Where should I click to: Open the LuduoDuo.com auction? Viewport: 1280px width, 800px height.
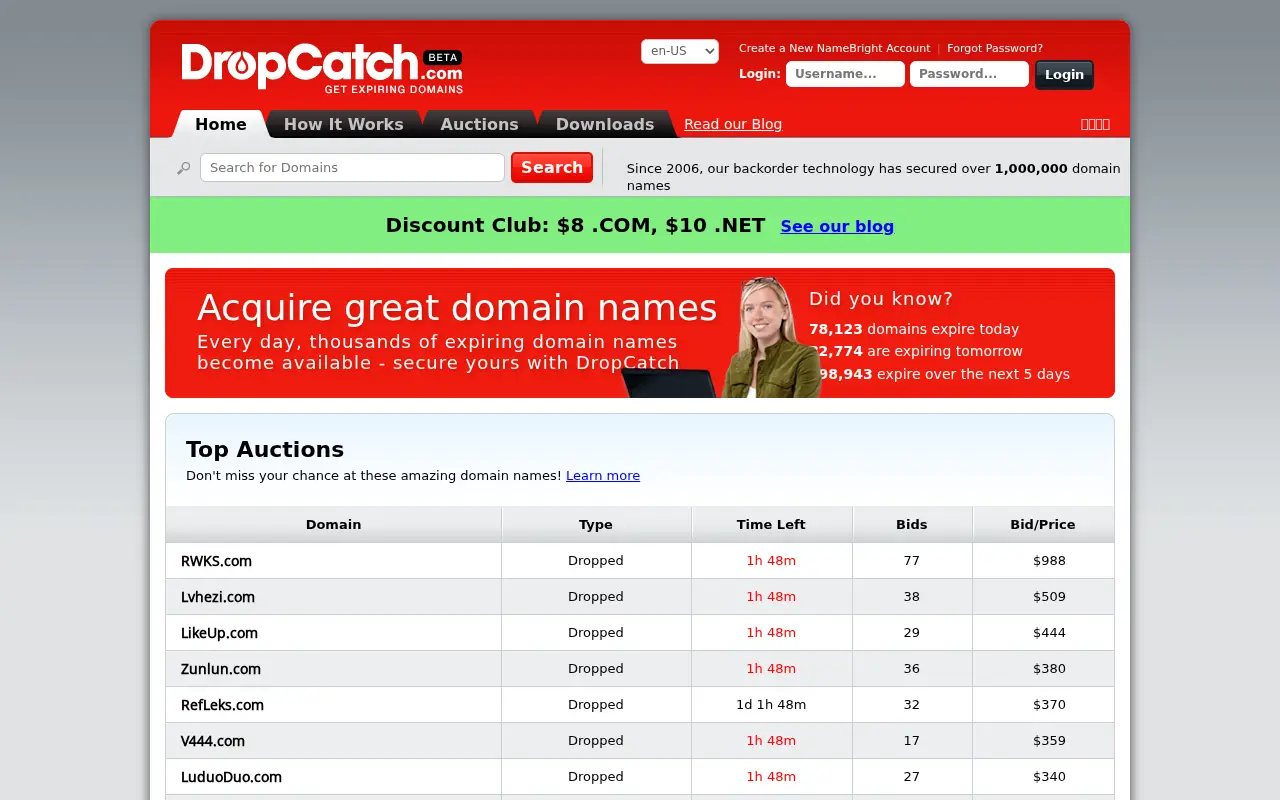coord(231,777)
